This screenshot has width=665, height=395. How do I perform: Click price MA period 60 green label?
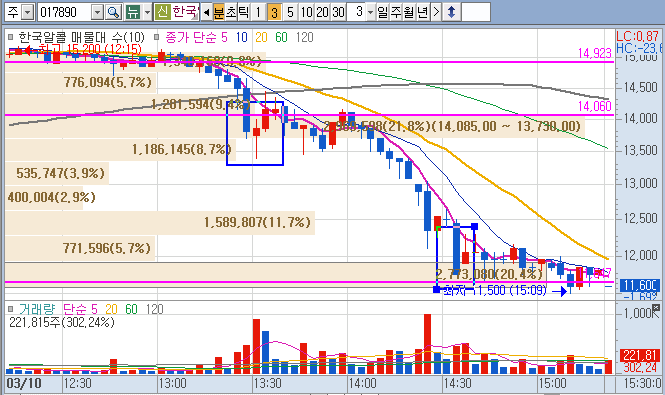281,37
